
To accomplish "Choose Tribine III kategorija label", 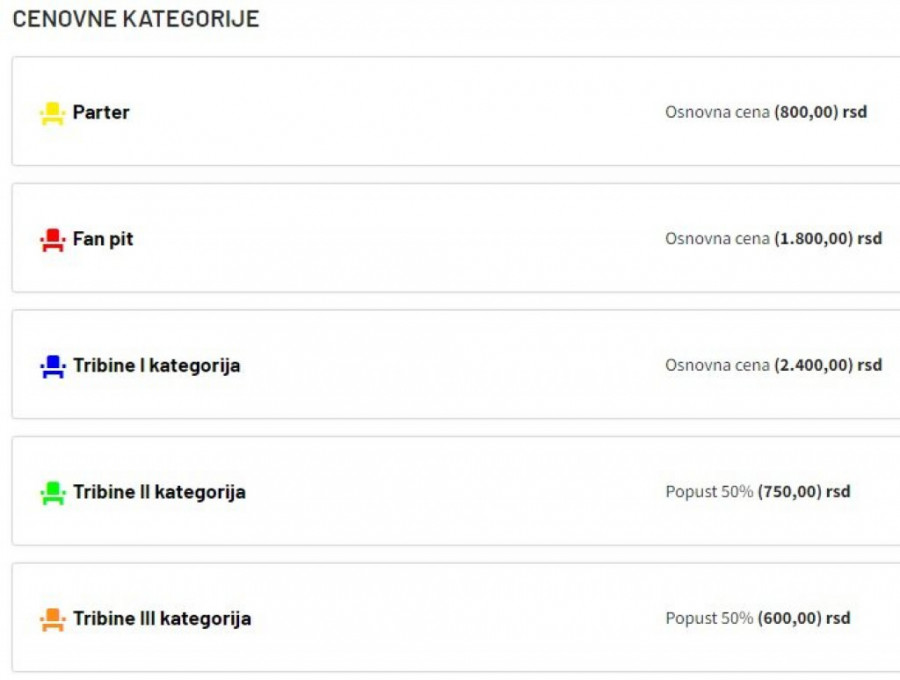I will tap(162, 619).
